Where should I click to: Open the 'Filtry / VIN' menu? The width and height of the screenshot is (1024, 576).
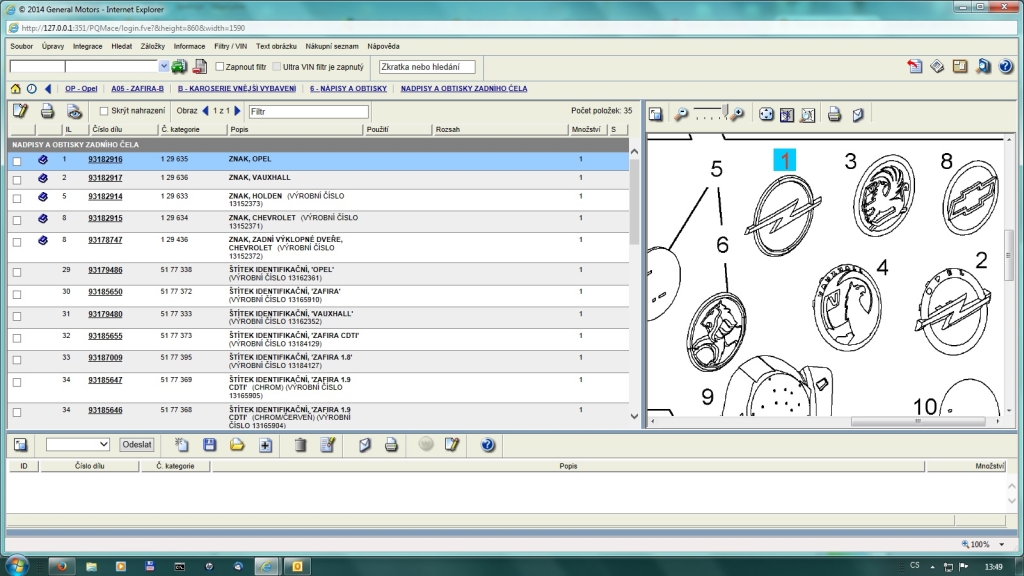pyautogui.click(x=231, y=46)
